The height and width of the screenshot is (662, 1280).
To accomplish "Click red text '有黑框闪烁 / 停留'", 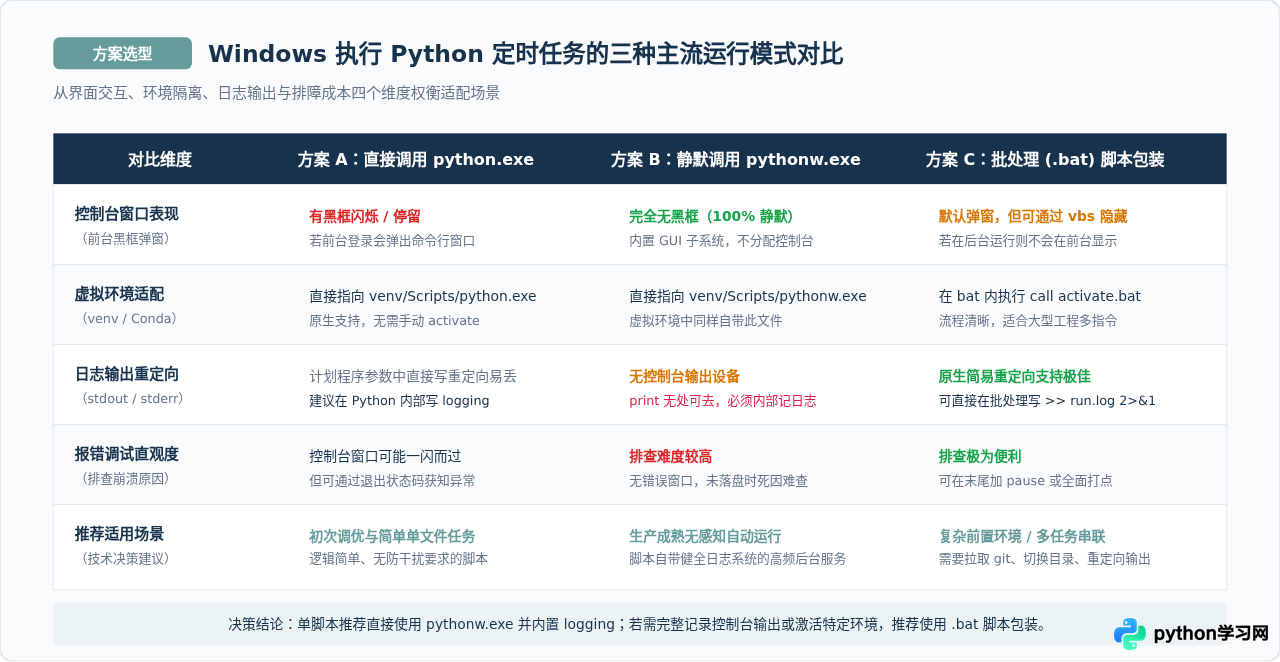I will point(365,216).
